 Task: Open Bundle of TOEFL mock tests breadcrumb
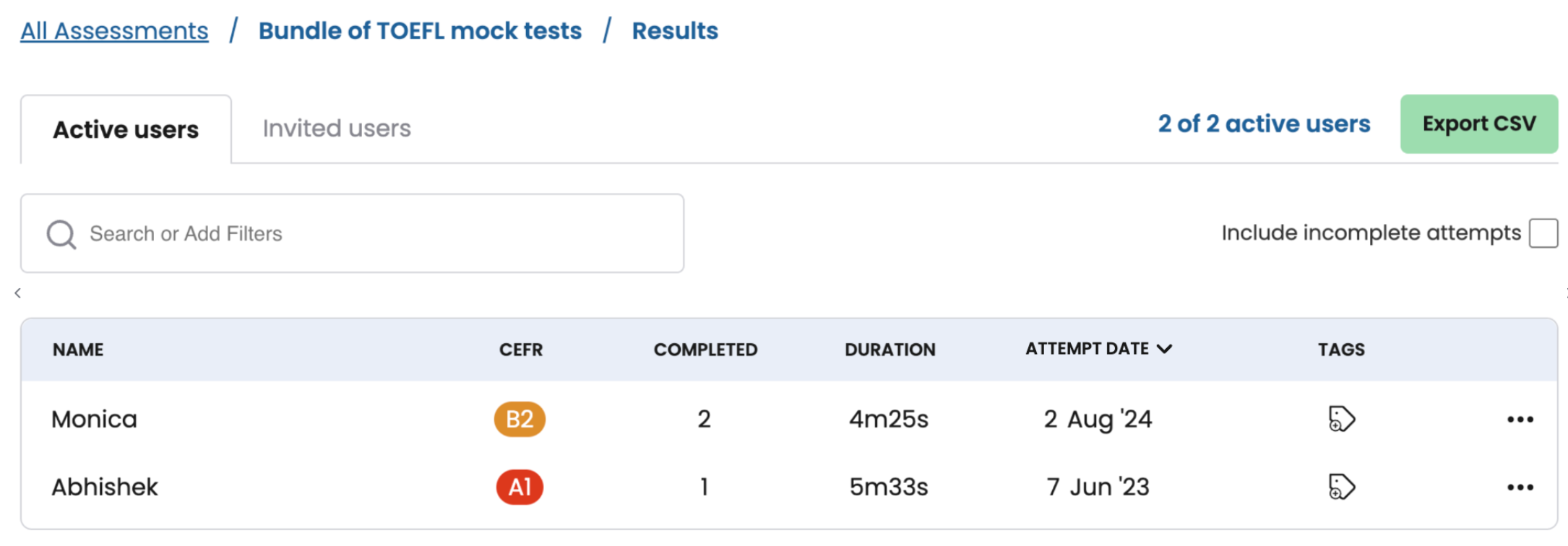420,31
